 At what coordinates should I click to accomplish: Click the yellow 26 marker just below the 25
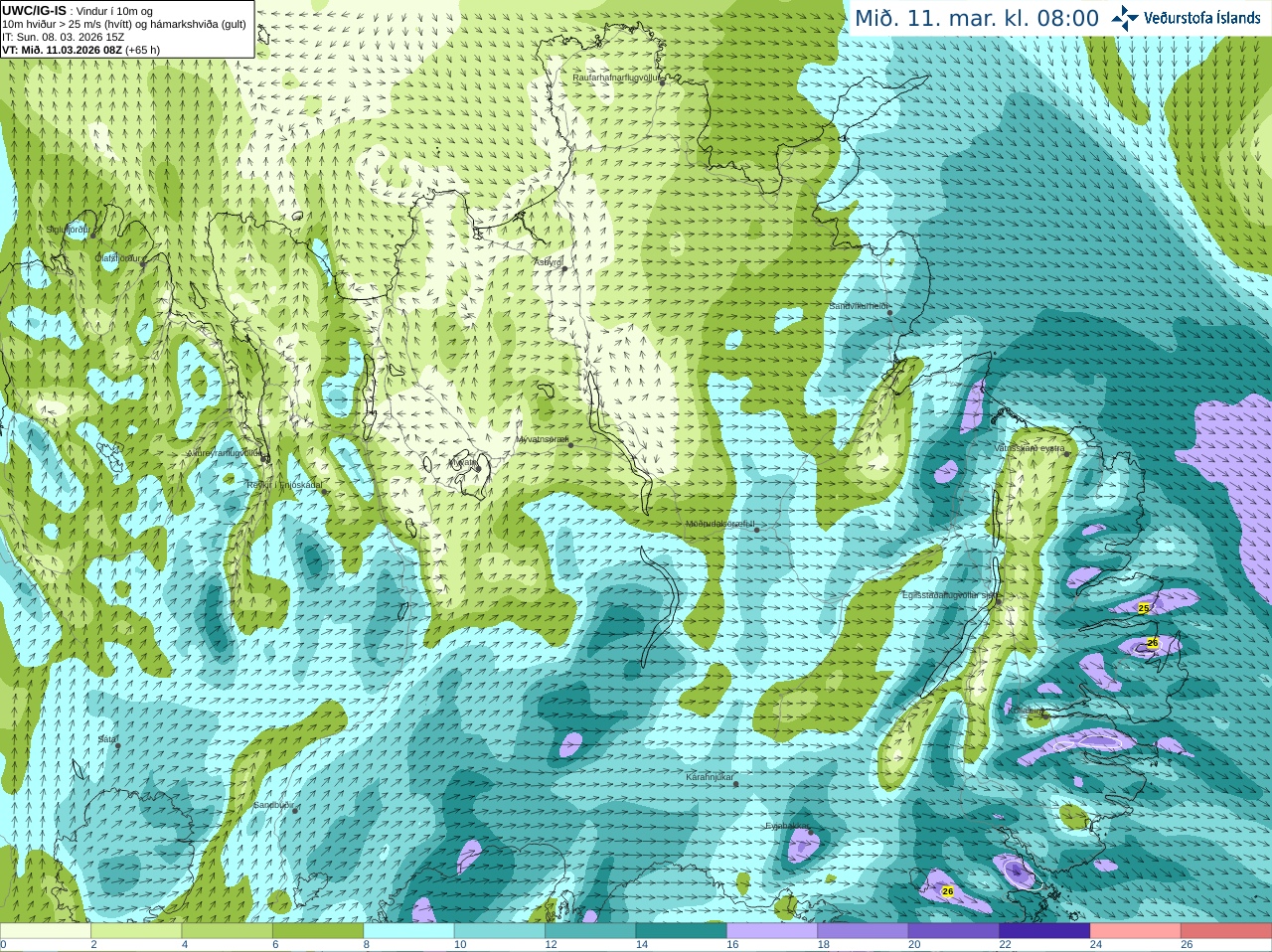[x=1153, y=644]
